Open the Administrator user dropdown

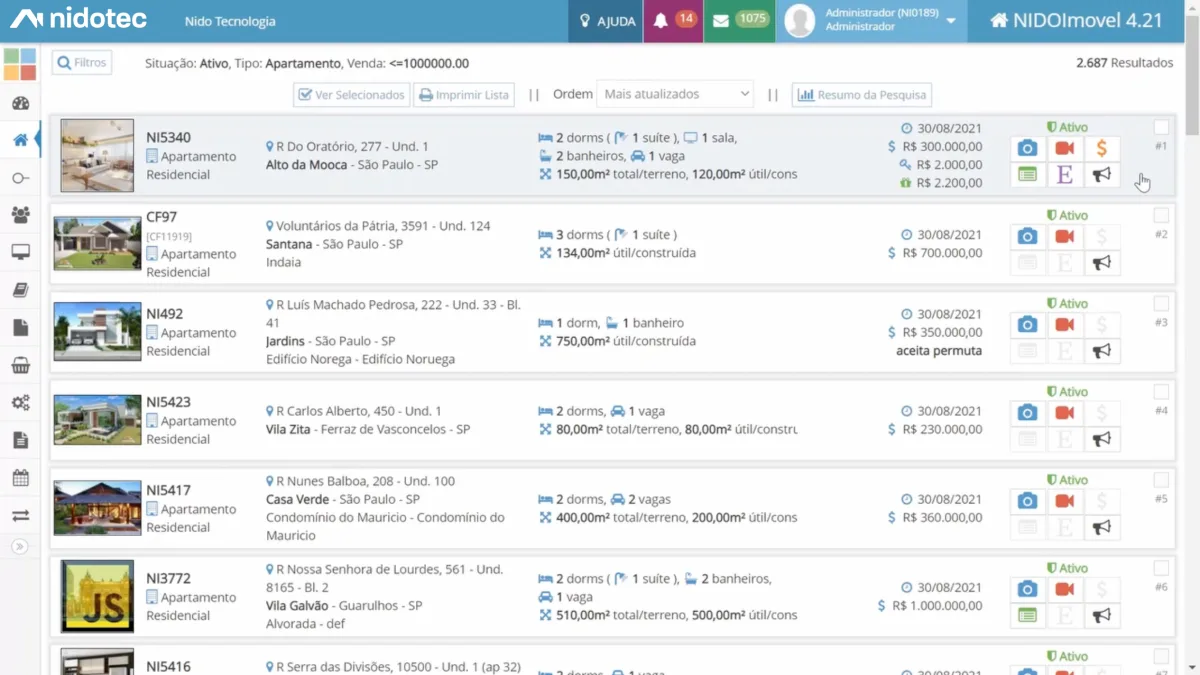point(871,21)
